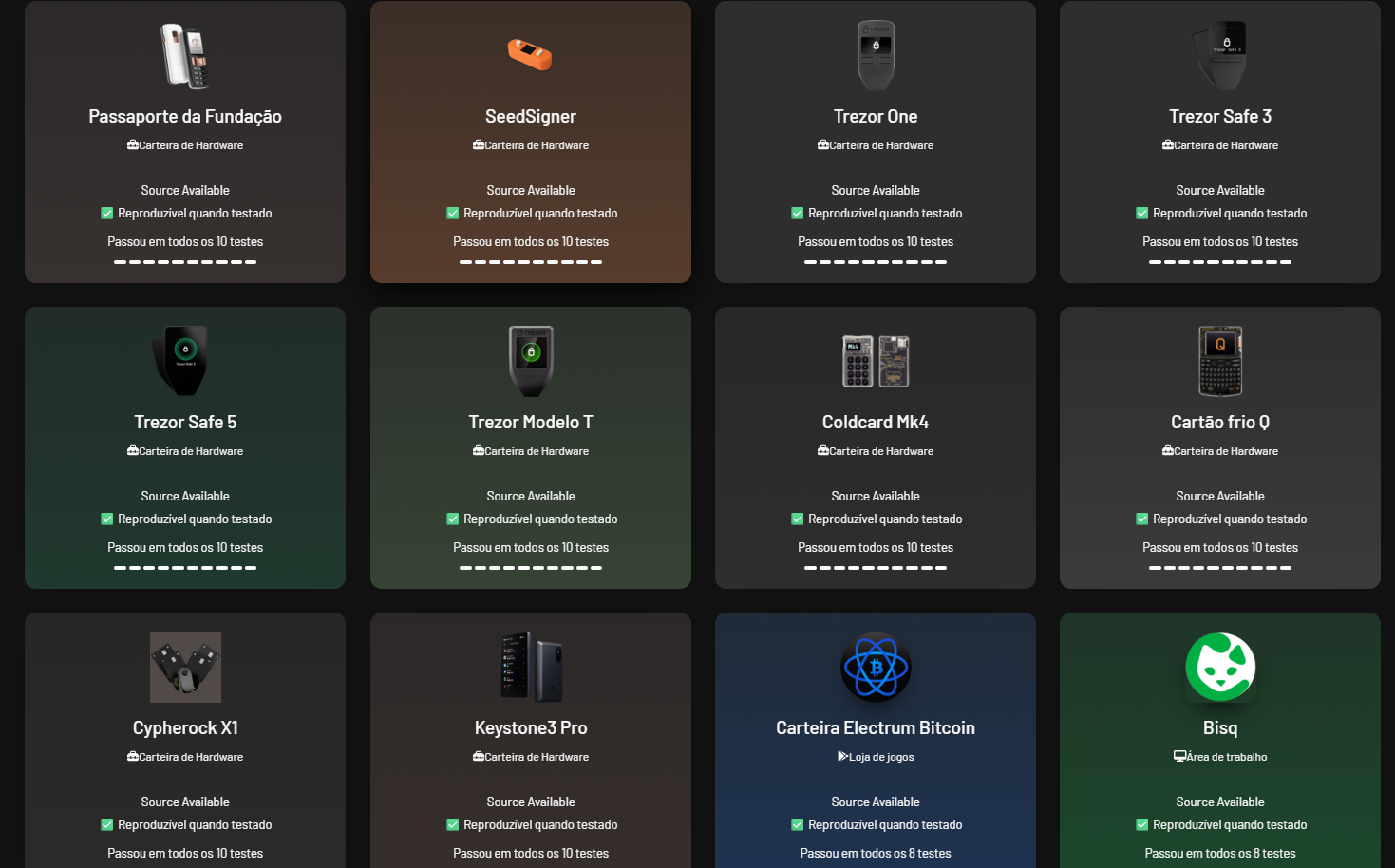
Task: Click 'Source Available' on Cypherock X1 card
Action: click(x=185, y=802)
